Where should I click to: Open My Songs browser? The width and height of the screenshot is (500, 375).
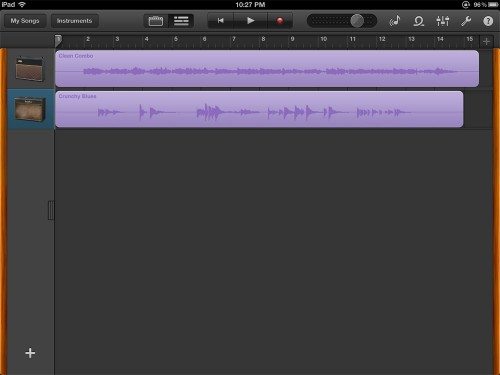point(25,21)
